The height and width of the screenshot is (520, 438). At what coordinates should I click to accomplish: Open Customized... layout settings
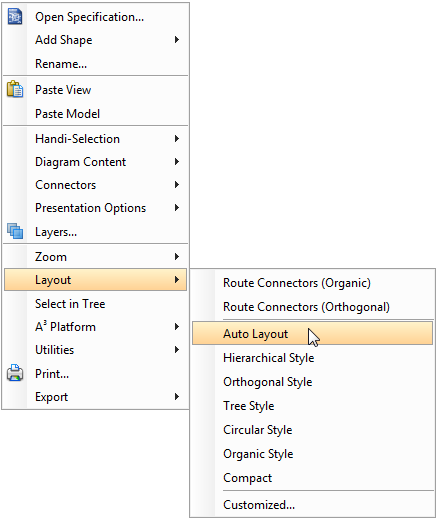tap(312, 505)
